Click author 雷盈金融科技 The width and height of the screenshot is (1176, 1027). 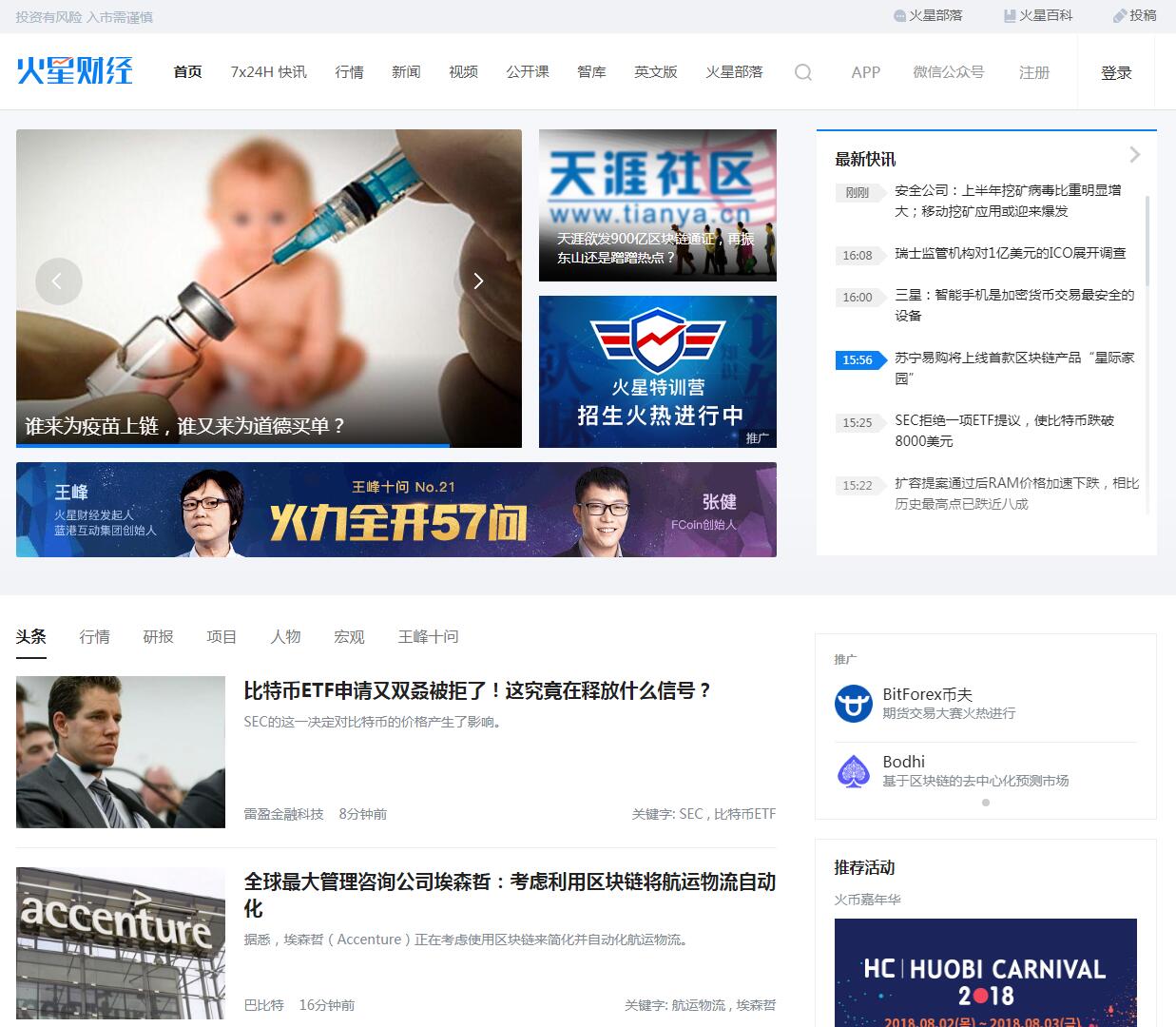pyautogui.click(x=284, y=814)
